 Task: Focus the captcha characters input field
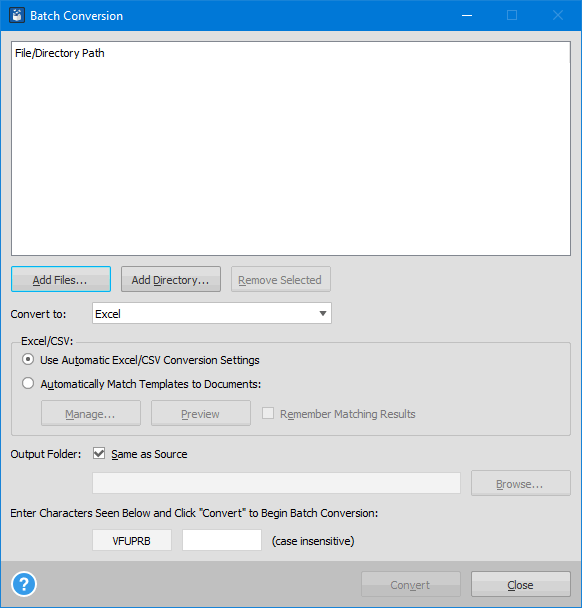pyautogui.click(x=222, y=540)
